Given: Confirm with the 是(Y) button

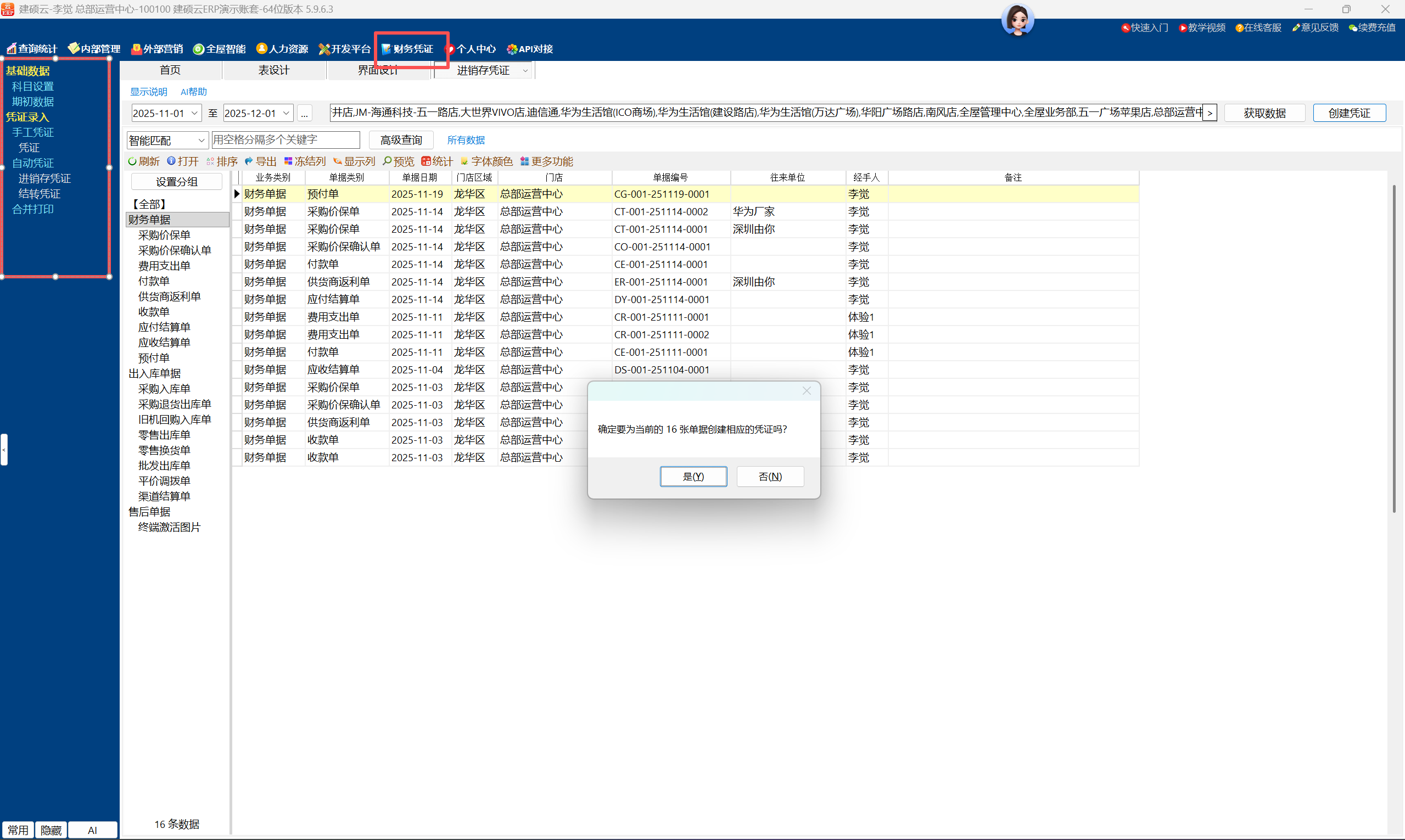Looking at the screenshot, I should coord(693,477).
